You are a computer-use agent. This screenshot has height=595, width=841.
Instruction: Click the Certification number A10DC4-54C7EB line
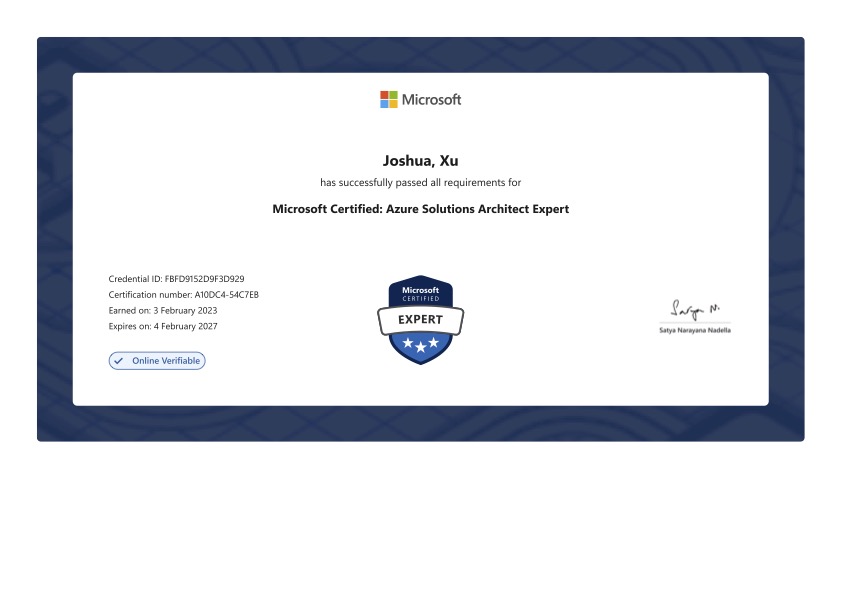183,295
